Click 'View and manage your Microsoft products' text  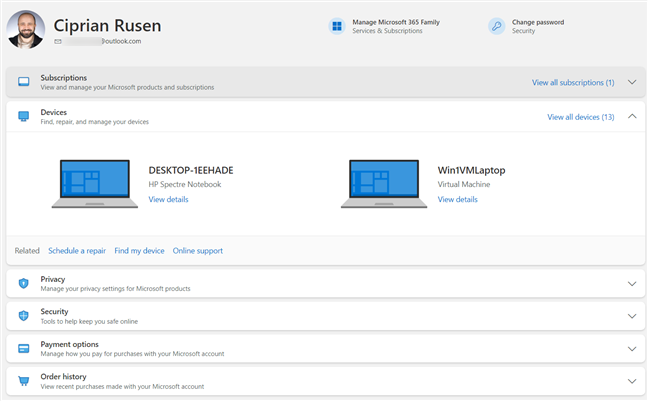click(x=127, y=88)
